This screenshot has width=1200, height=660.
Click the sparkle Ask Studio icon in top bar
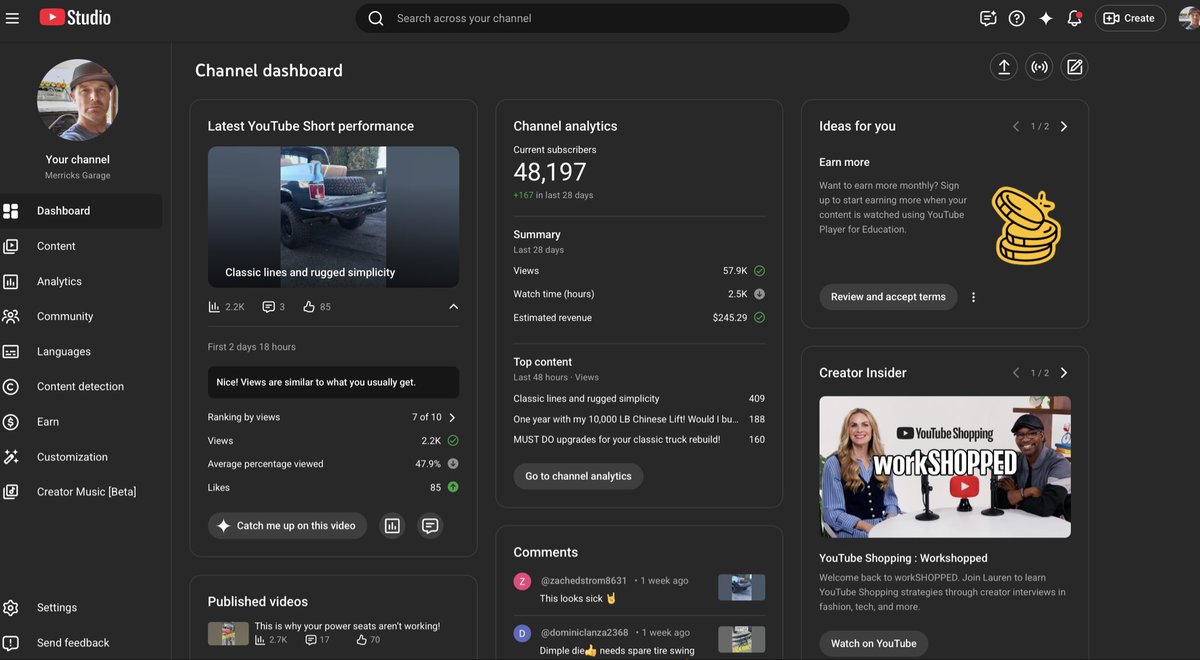coord(1046,18)
